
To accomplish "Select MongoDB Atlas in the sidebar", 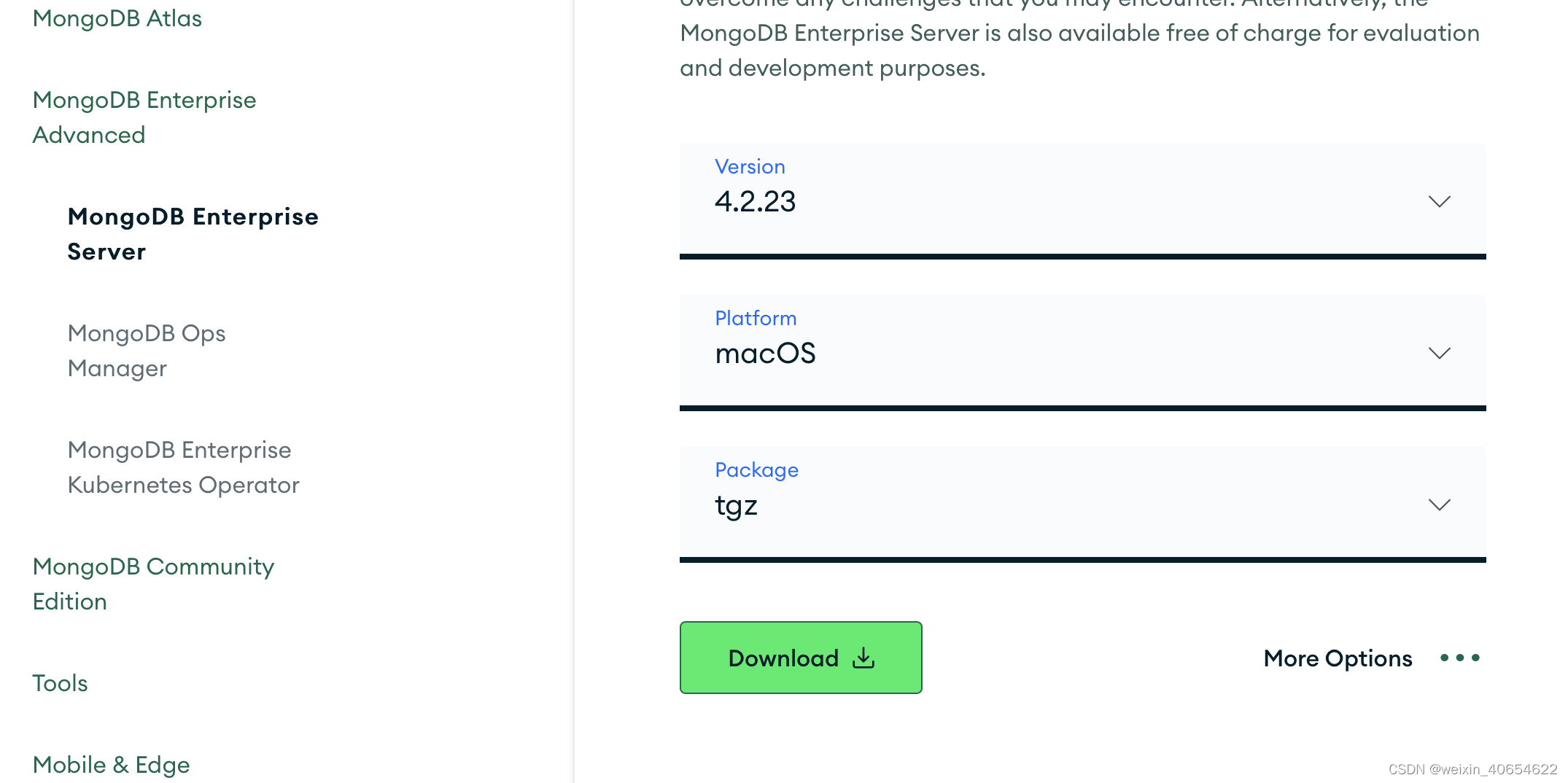I will 117,19.
